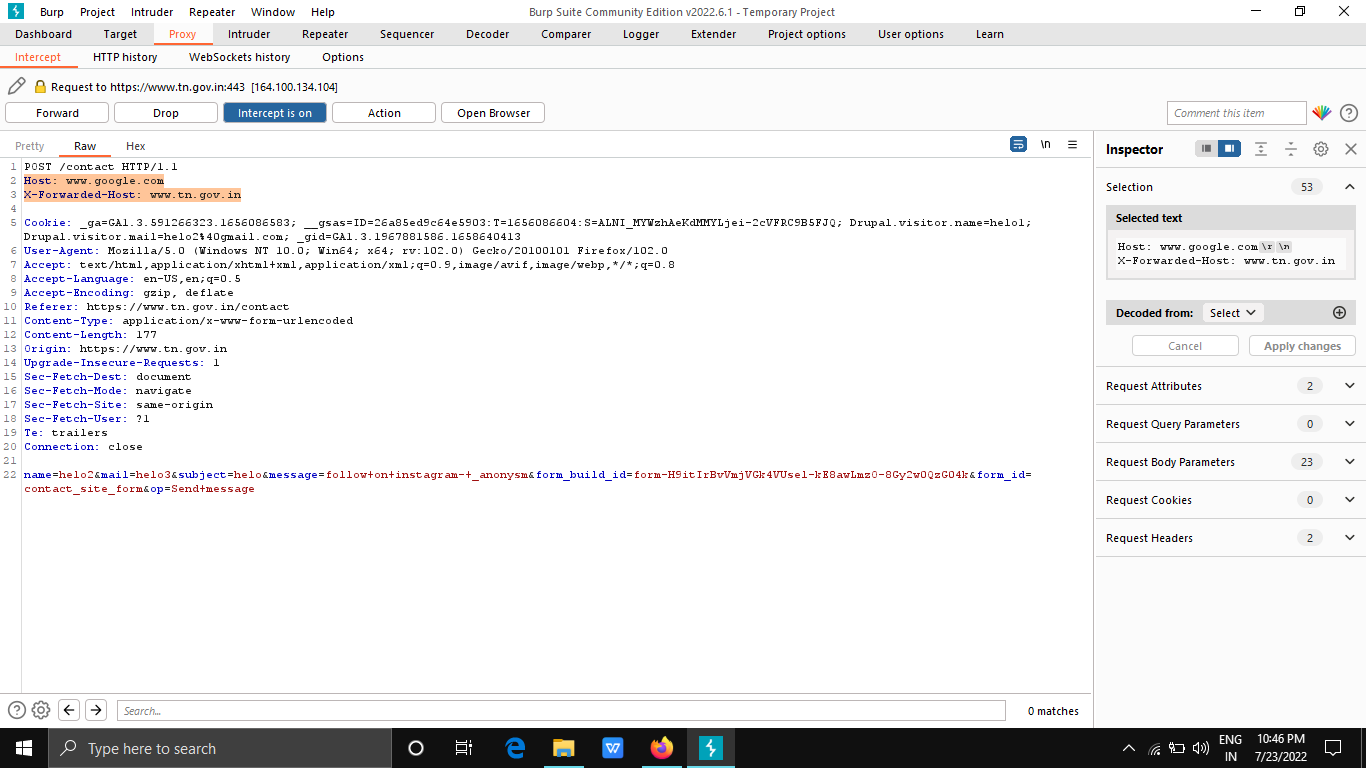The image size is (1366, 768).
Task: Turn off Intercept is on button
Action: [275, 113]
